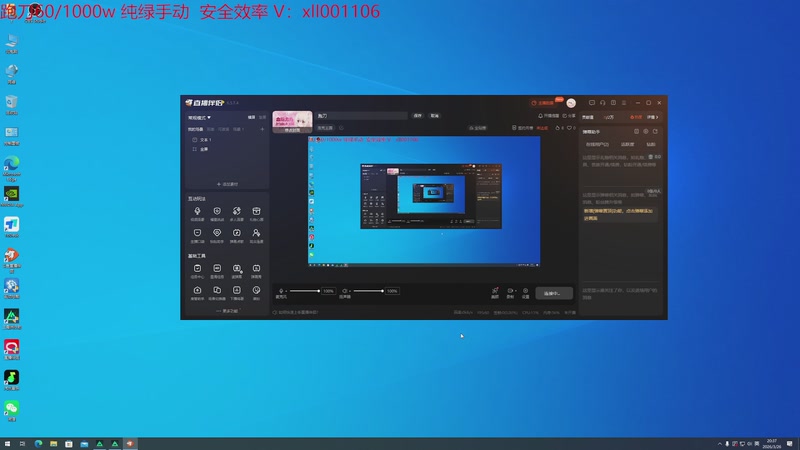800x450 pixels.
Task: Select the 横屏 landscape mode option
Action: tap(252, 117)
